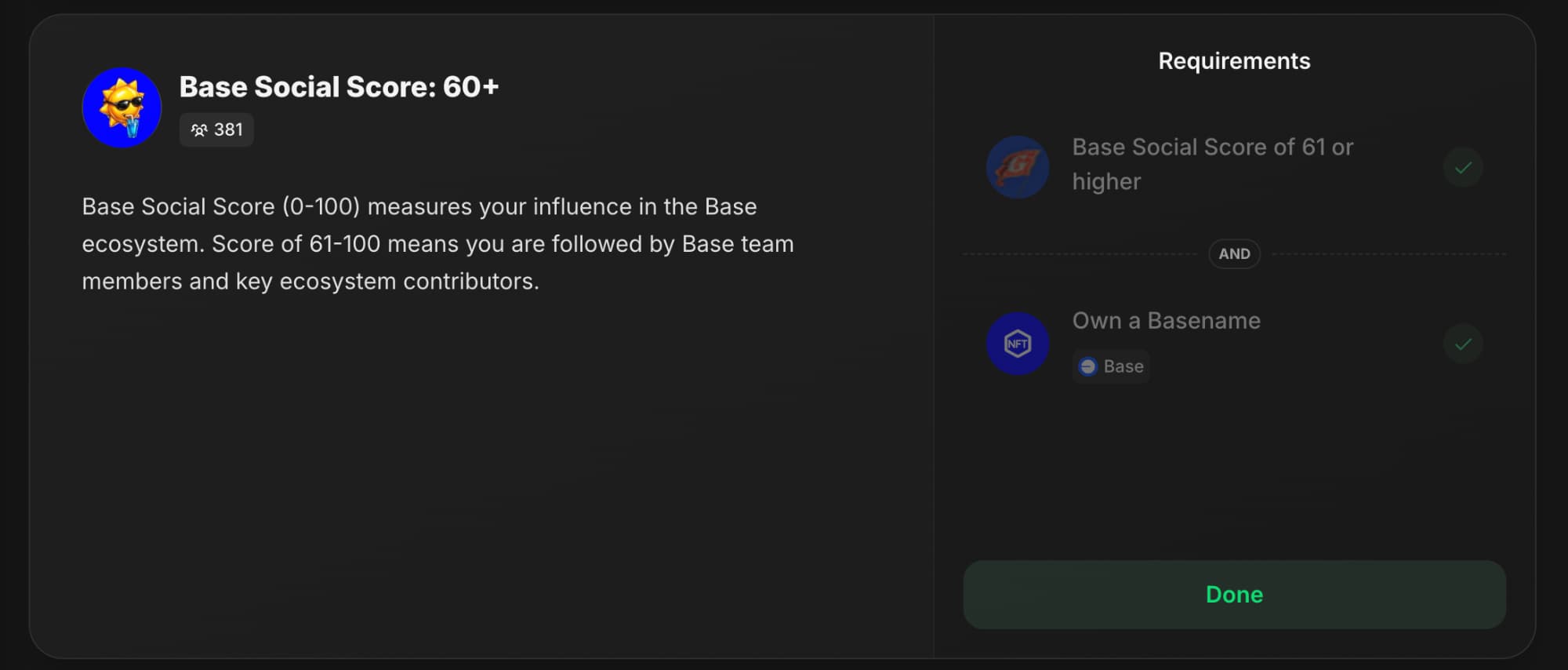Click the Requirements heading
The height and width of the screenshot is (670, 1568).
click(x=1234, y=61)
